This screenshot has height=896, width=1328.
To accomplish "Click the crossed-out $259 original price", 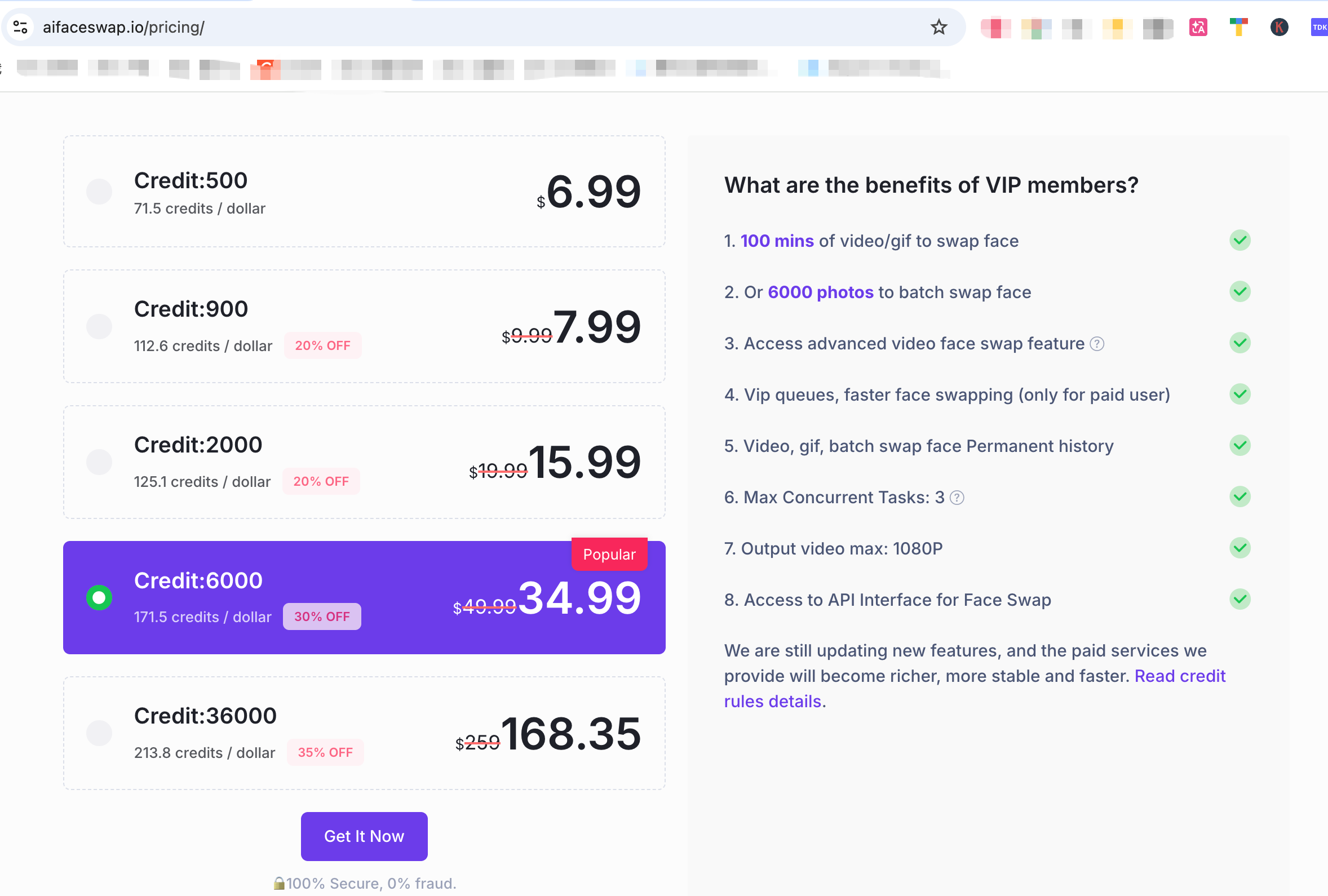I will pos(478,743).
